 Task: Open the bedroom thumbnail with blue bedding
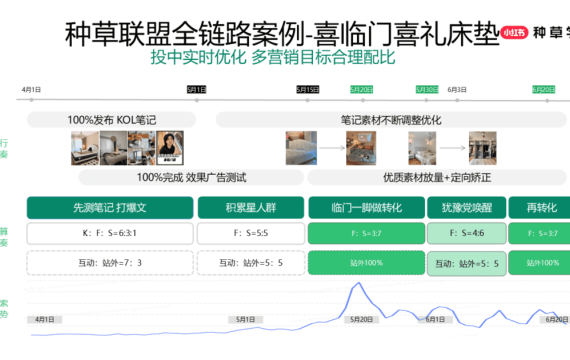pos(361,148)
